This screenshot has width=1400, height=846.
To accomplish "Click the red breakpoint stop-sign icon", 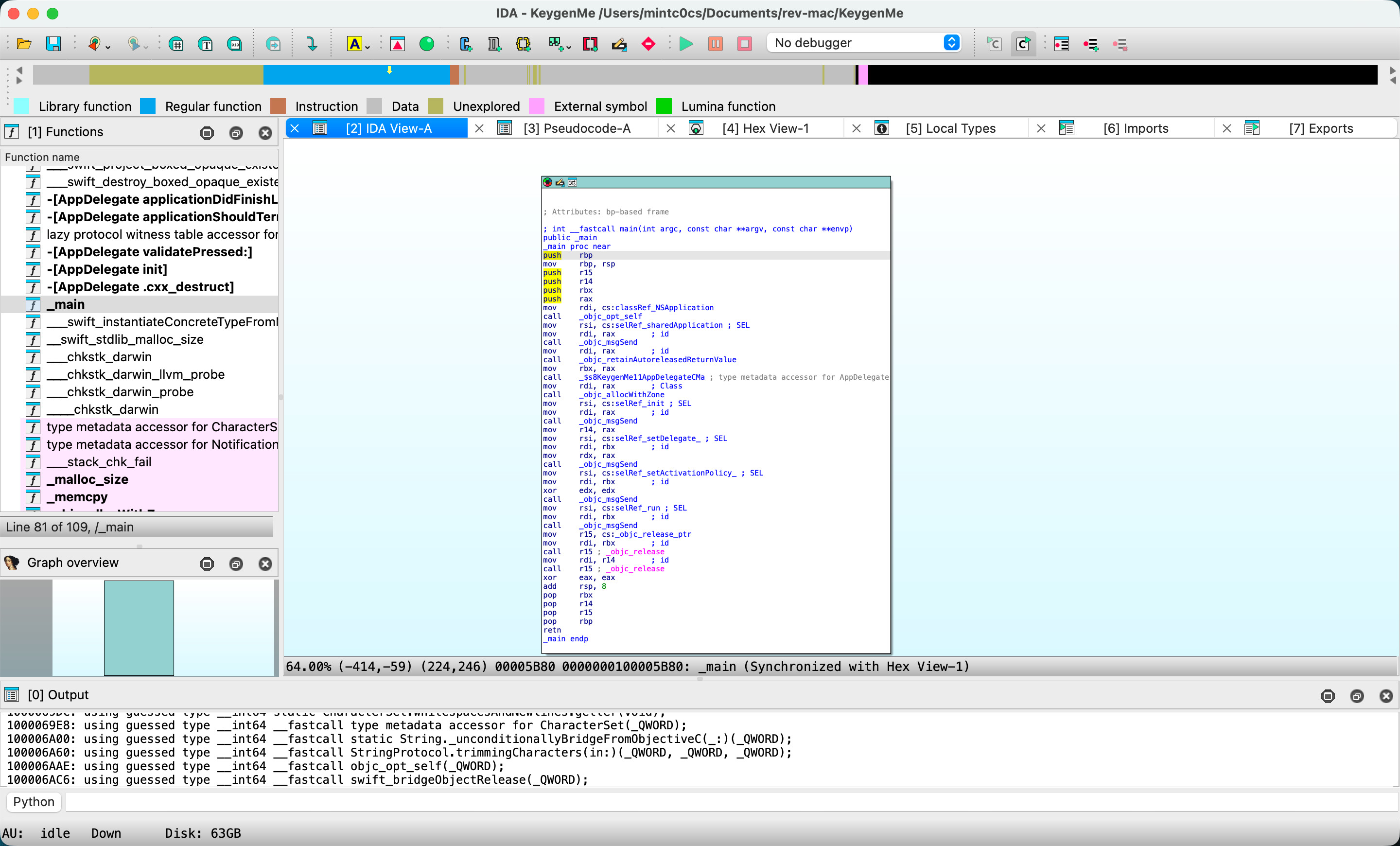I will coord(648,44).
